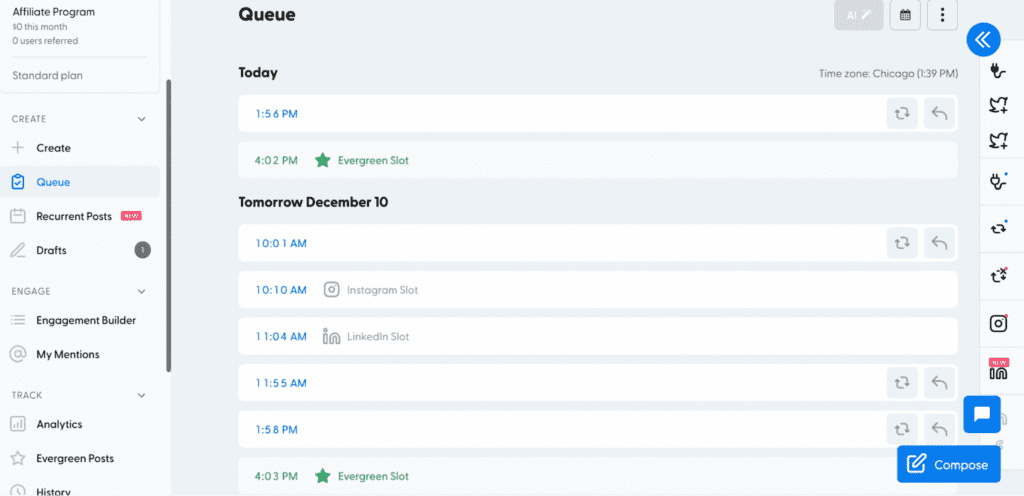Click the retweet icon on the 1:56 PM slot
The width and height of the screenshot is (1024, 496).
pos(902,114)
